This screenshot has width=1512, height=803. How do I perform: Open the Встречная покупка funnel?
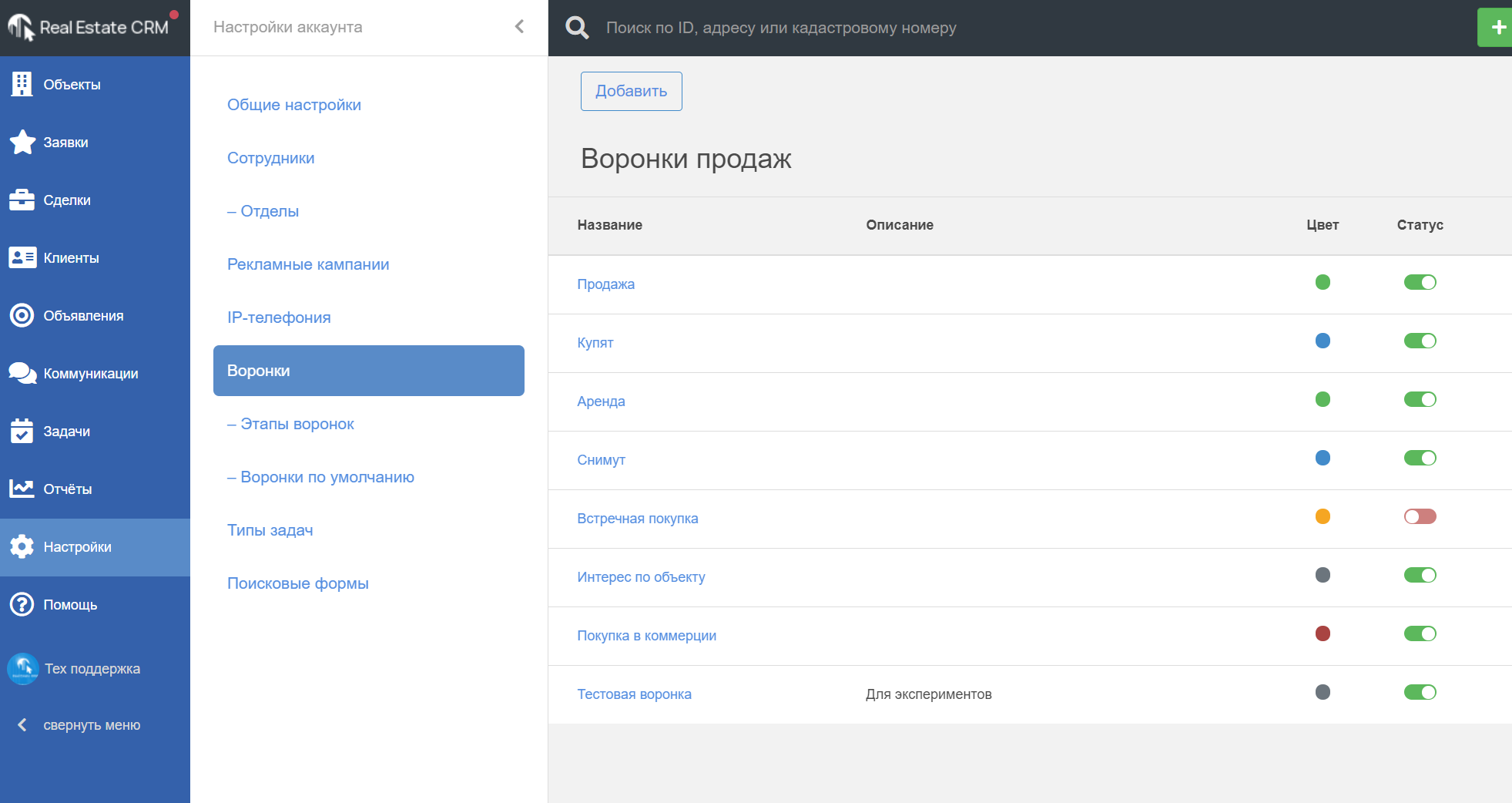click(638, 519)
